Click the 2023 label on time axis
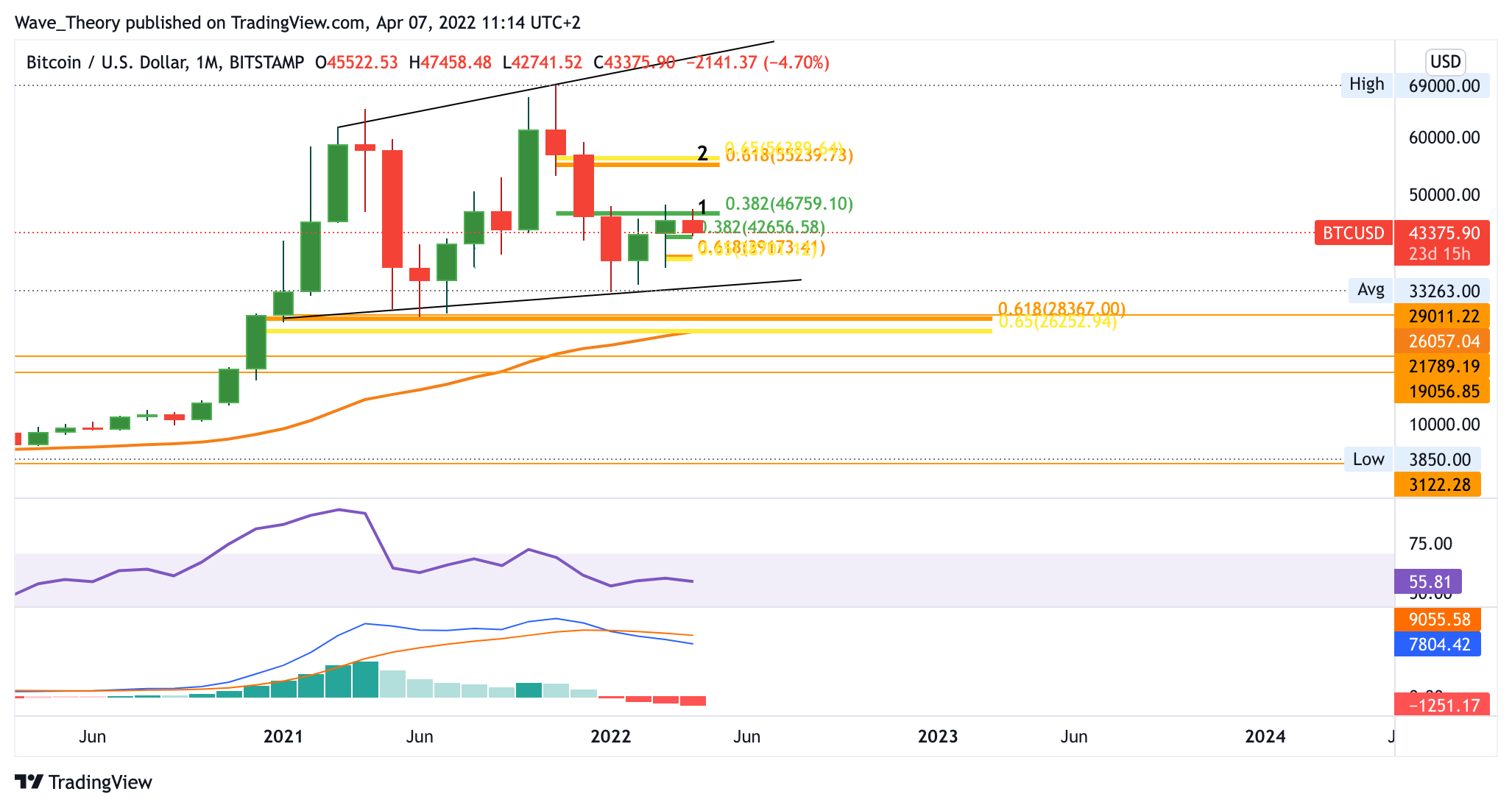 (937, 736)
